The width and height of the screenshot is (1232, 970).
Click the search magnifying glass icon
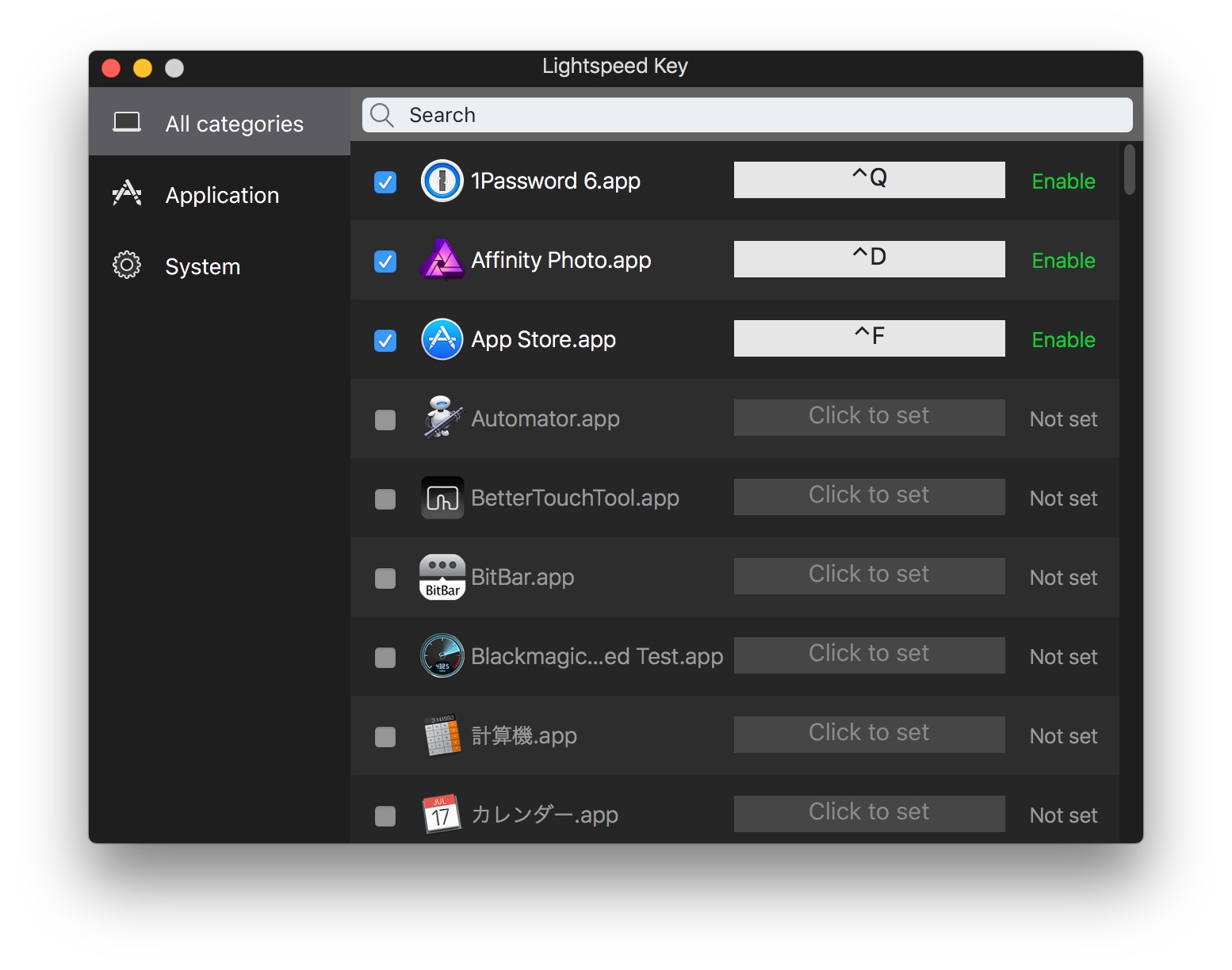[x=382, y=115]
